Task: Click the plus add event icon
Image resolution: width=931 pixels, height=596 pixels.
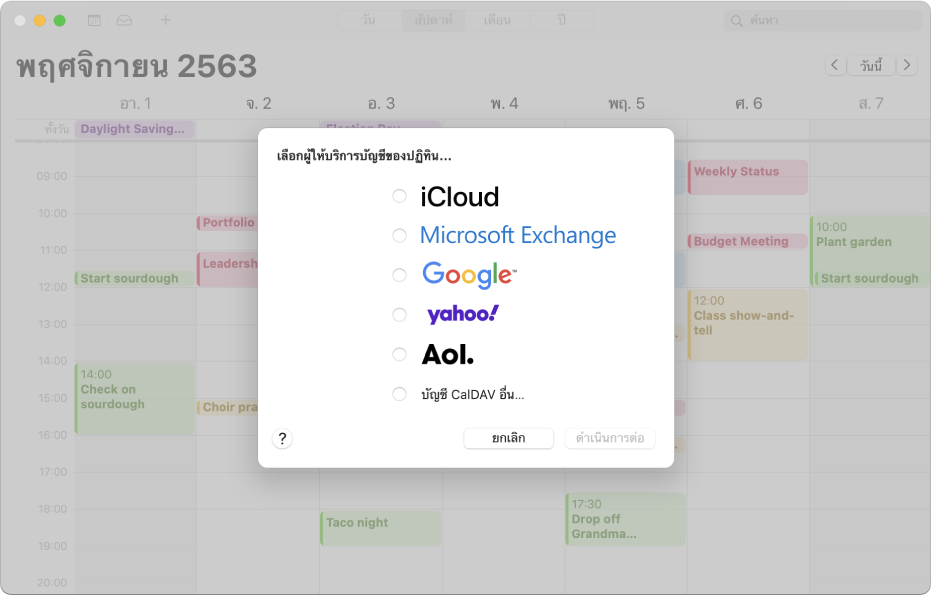Action: tap(166, 20)
